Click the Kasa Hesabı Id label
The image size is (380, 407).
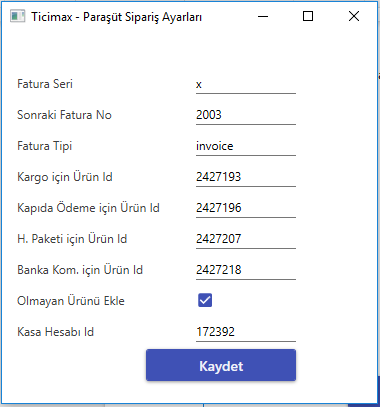[55, 332]
